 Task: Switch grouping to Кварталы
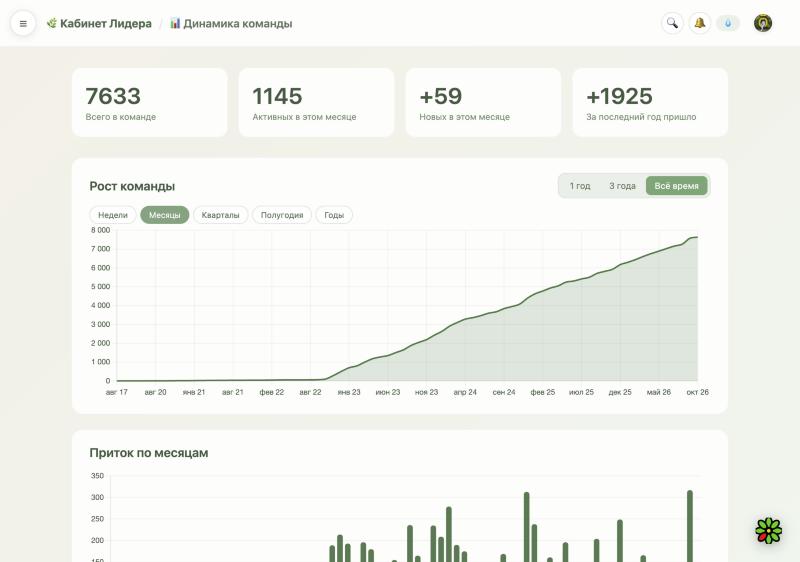[x=220, y=215]
